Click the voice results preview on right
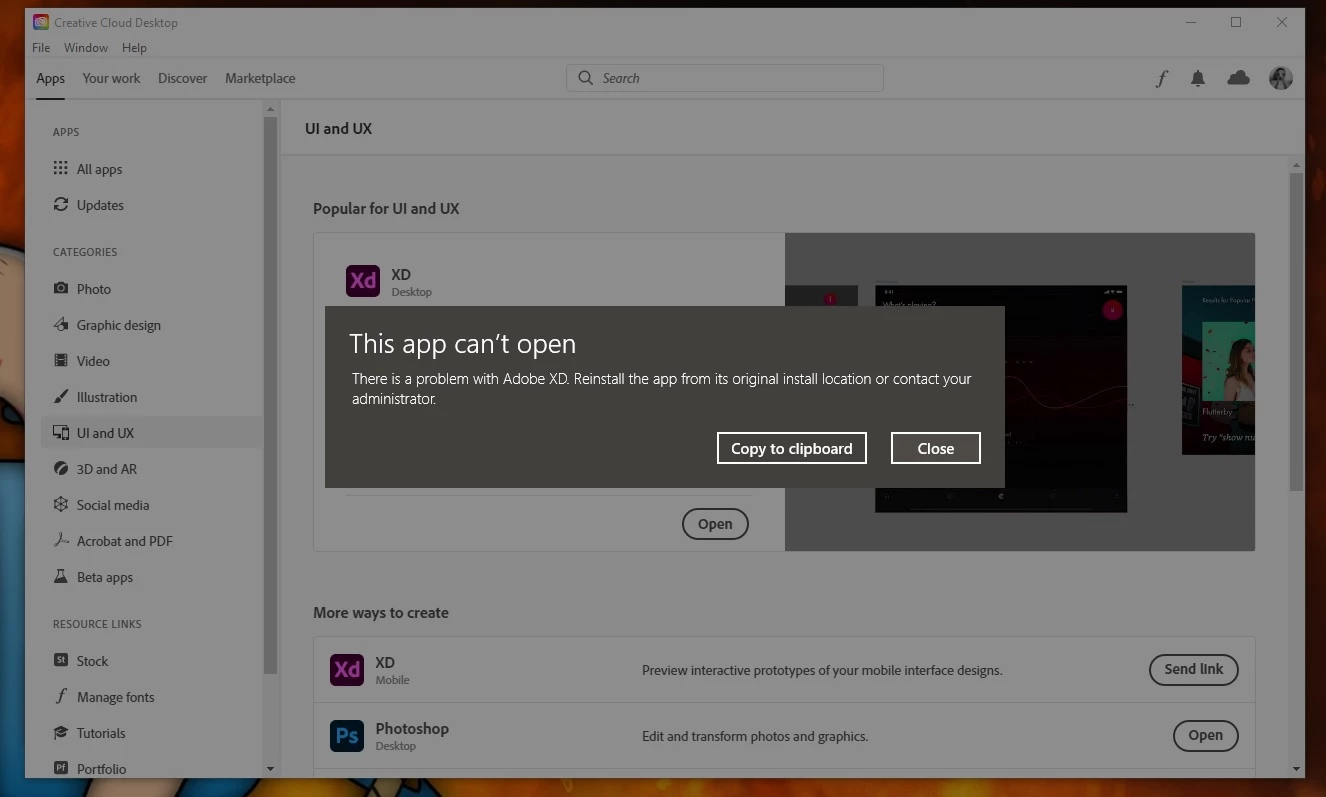 coord(1218,370)
